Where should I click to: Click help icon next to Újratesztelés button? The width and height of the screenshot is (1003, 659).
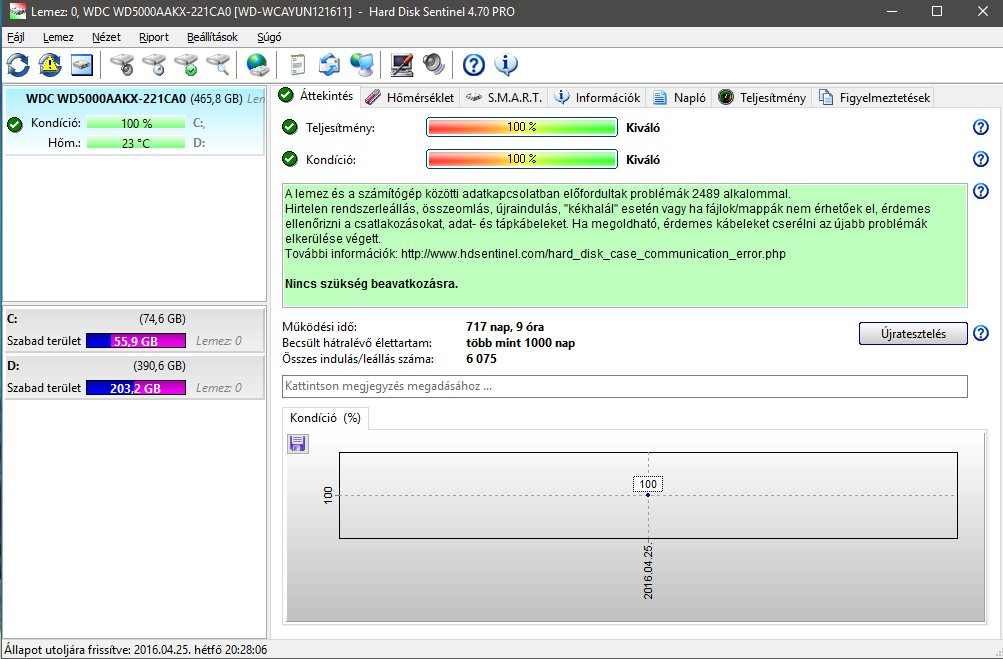tap(981, 333)
